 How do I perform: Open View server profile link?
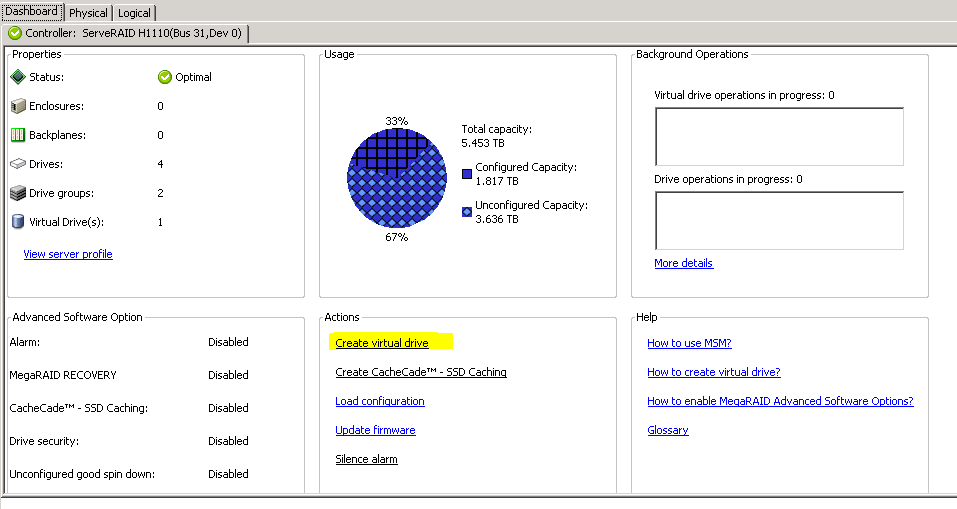point(68,254)
